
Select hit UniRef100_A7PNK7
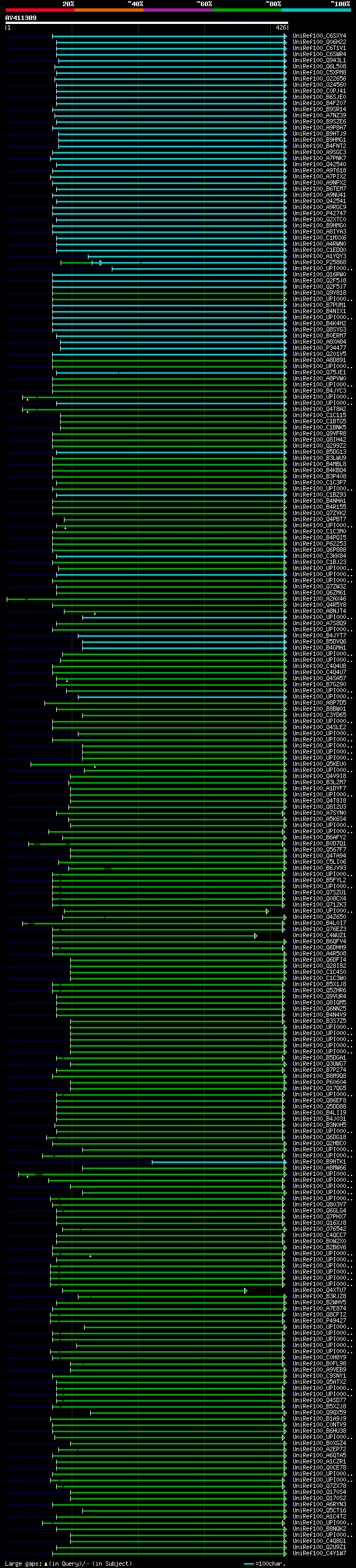click(x=319, y=159)
